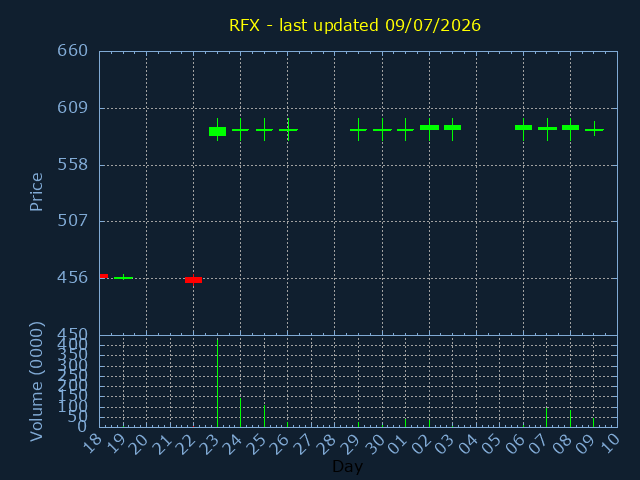
Task: Click the small green candlestick on day 19
Action: click(x=123, y=278)
